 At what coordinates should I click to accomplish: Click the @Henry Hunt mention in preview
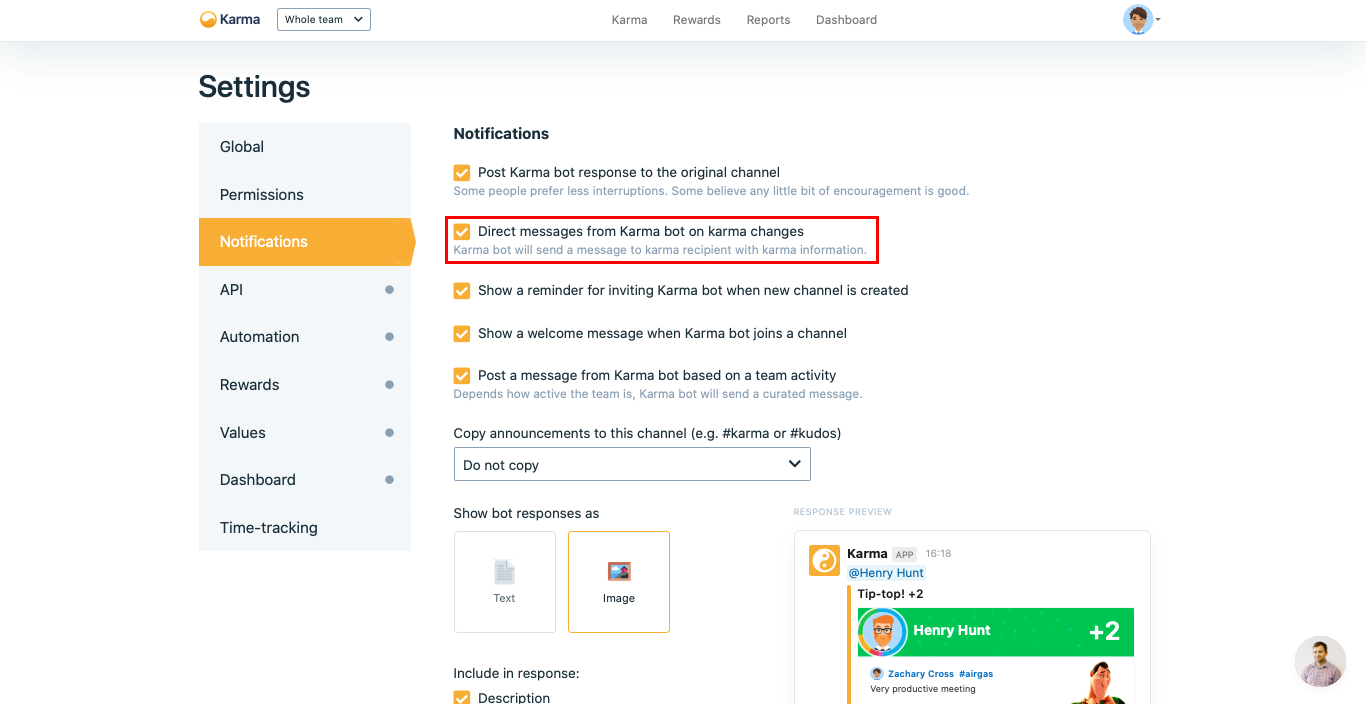886,573
